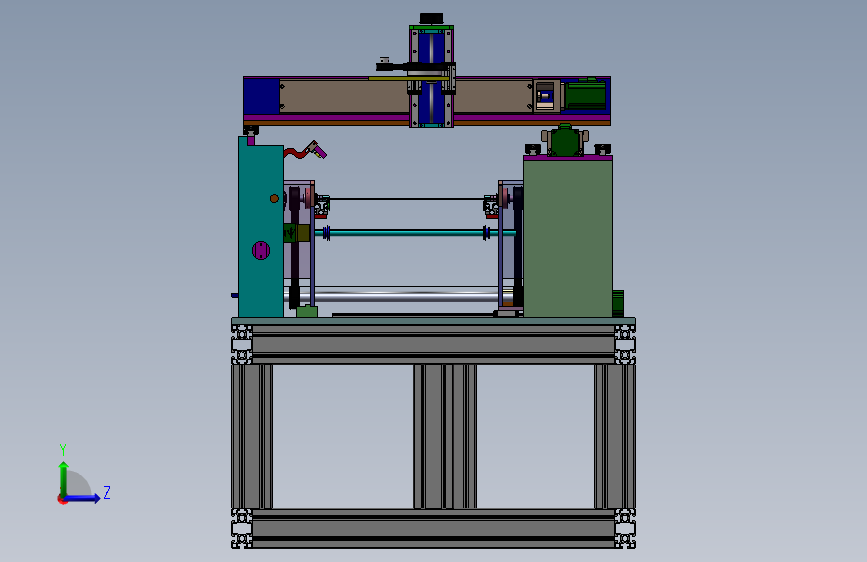Screen dimensions: 867x562
Task: Select the right aluminum frame leg
Action: click(x=615, y=436)
